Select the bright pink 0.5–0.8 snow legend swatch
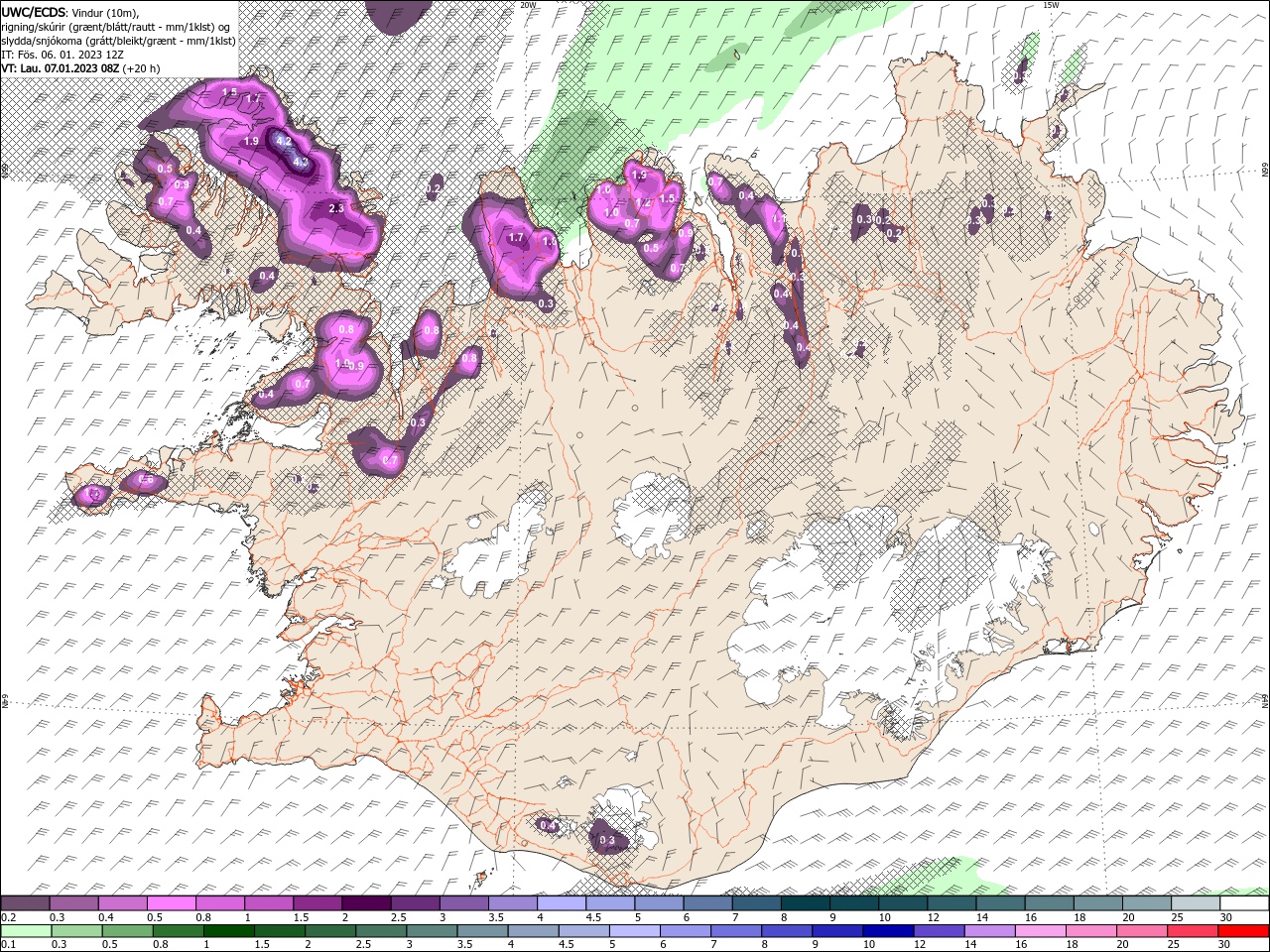The image size is (1270, 952). tap(171, 903)
